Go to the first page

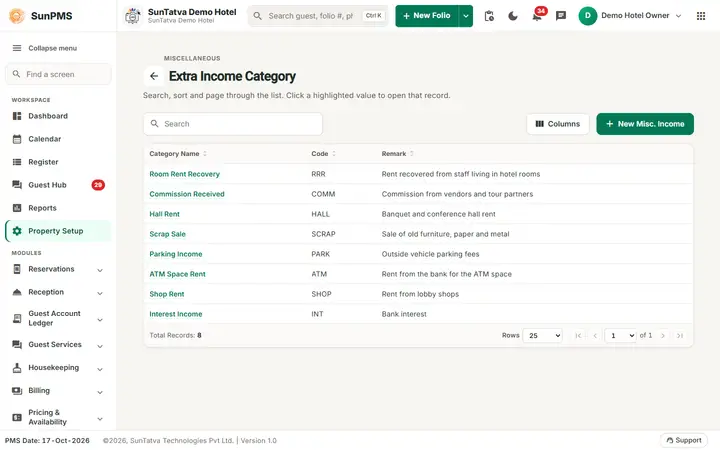point(578,336)
